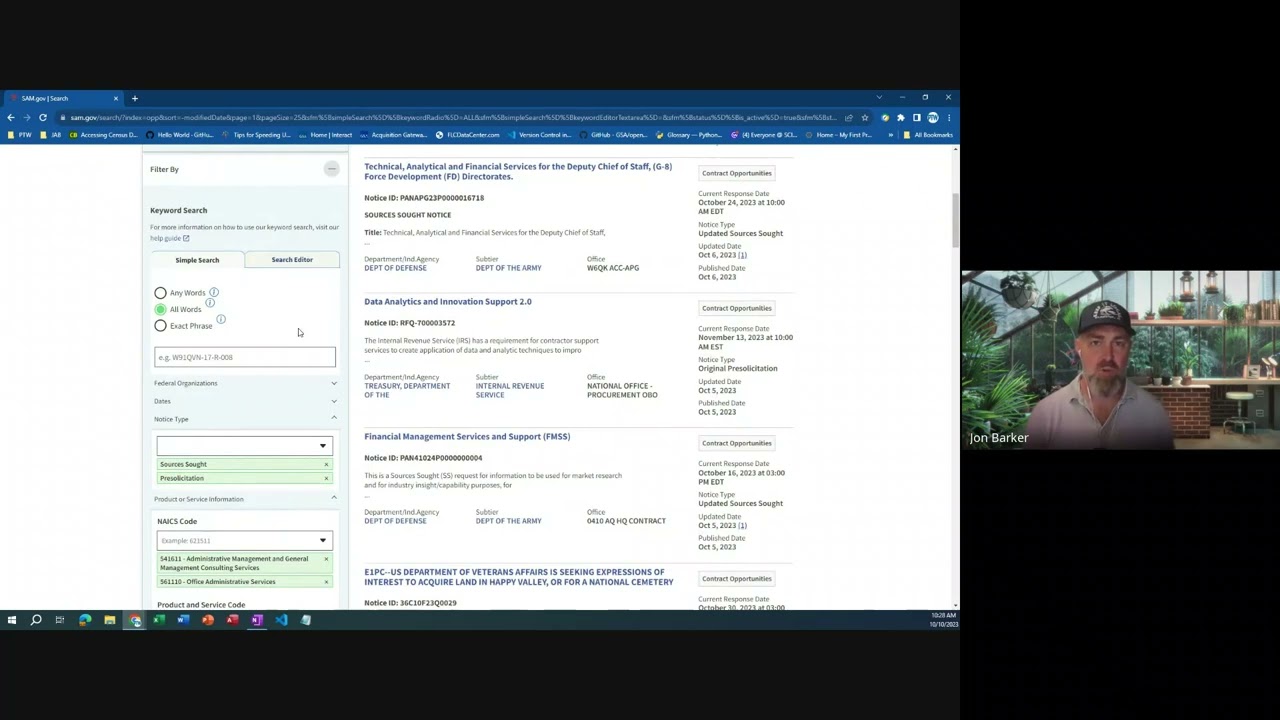Focus the keyword search input field

245,357
